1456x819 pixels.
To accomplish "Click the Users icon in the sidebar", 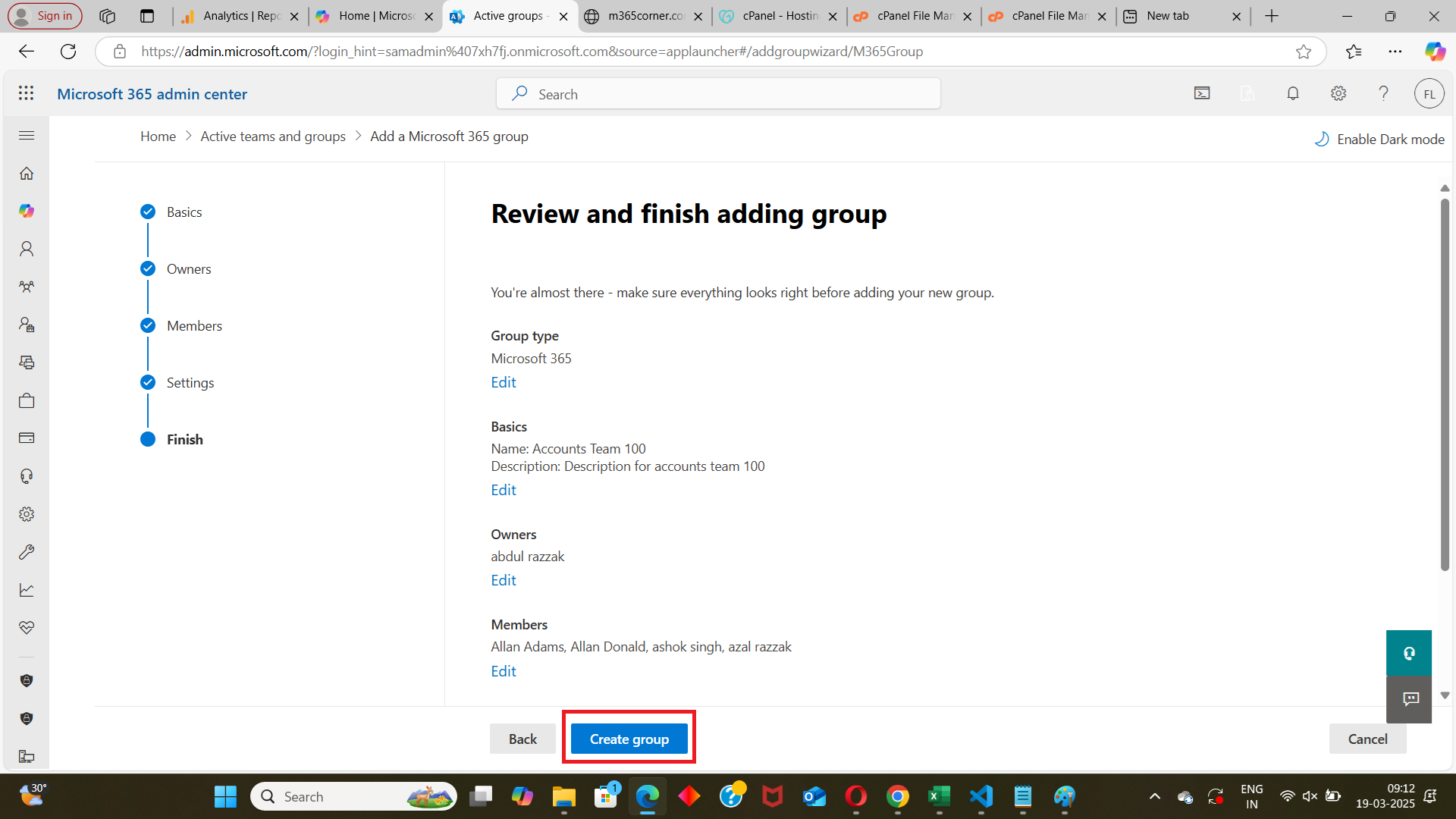I will click(27, 249).
